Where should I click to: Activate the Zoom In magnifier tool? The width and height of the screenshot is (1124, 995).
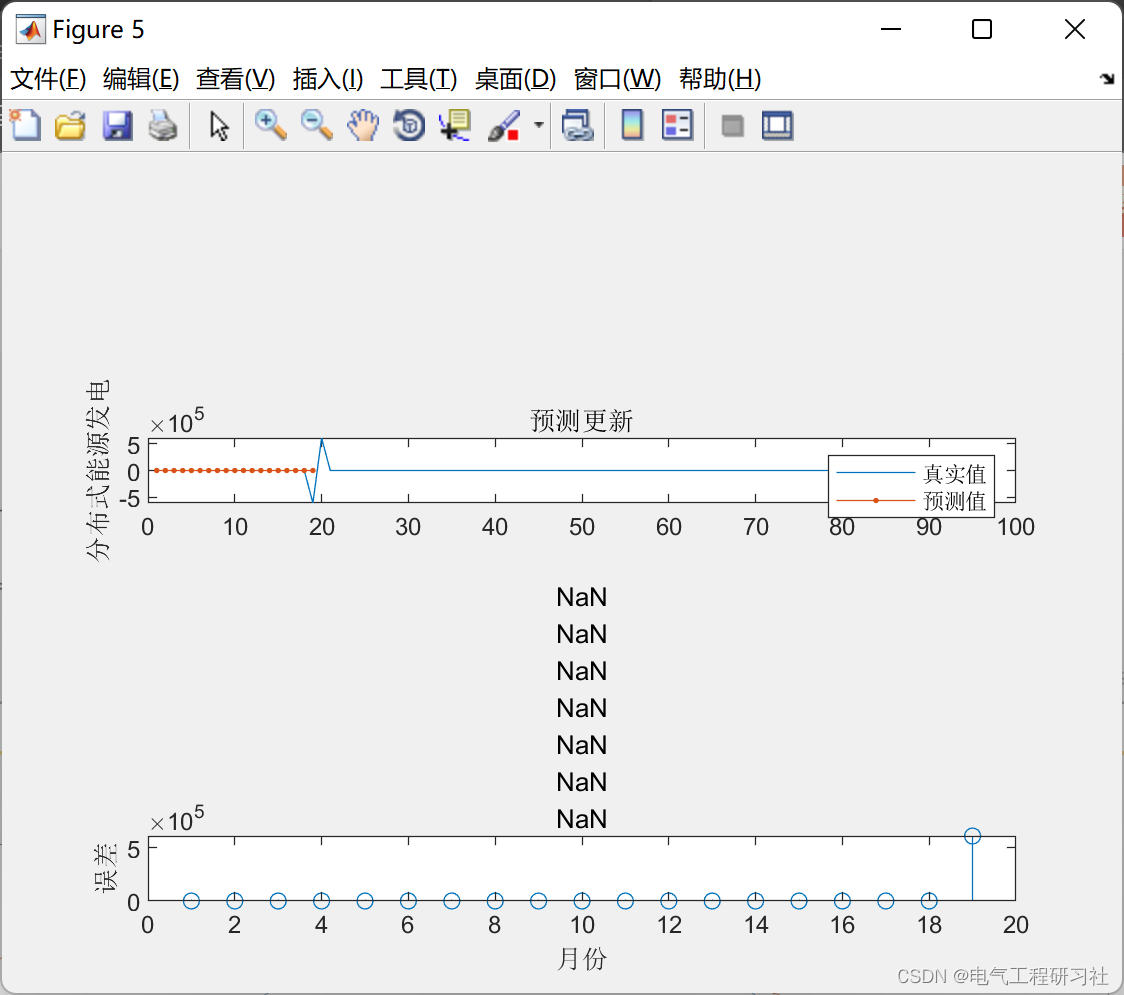[270, 125]
